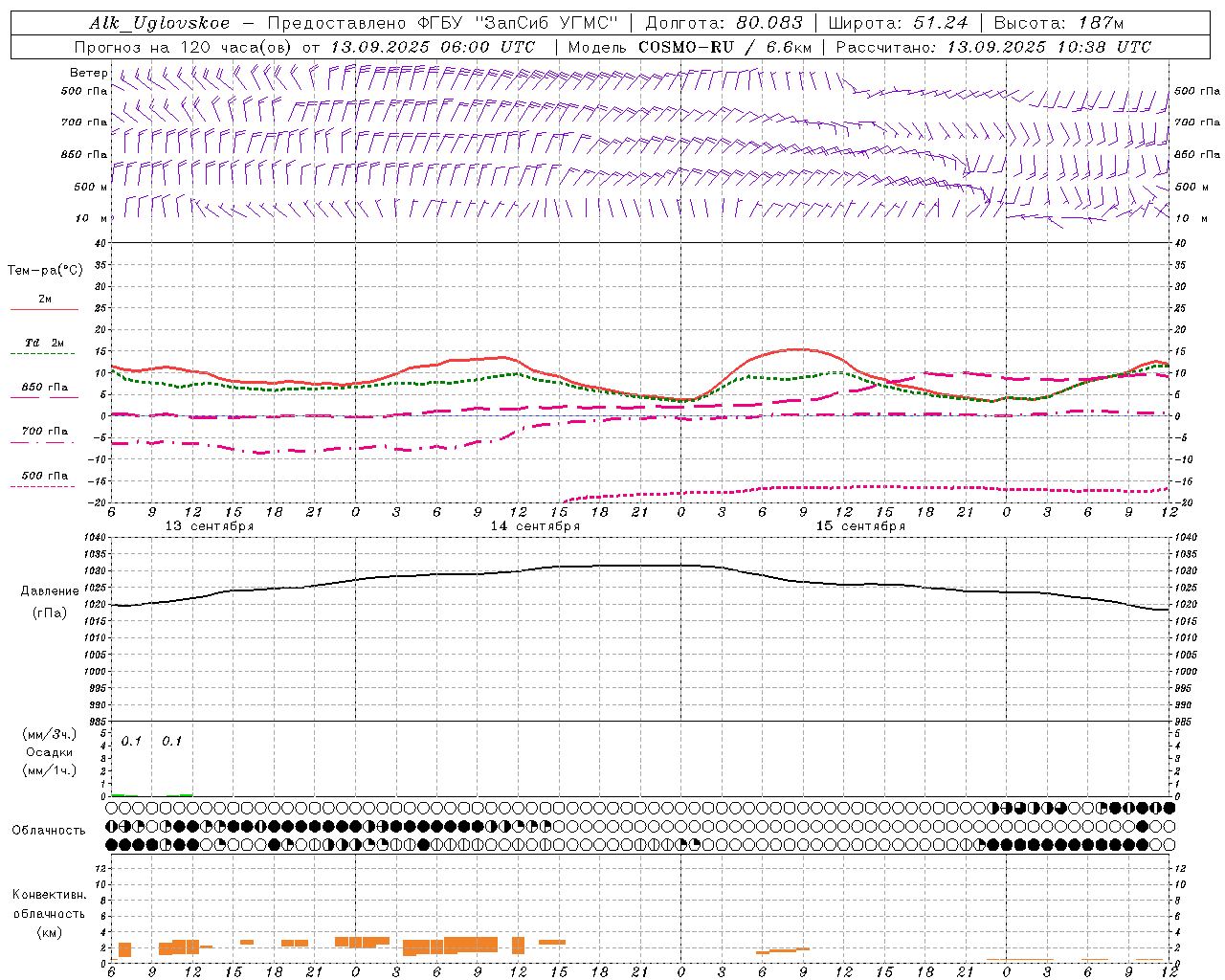
Task: Select the 'Прогноз на 120 часа(ов)' forecast text
Action: [x=184, y=47]
